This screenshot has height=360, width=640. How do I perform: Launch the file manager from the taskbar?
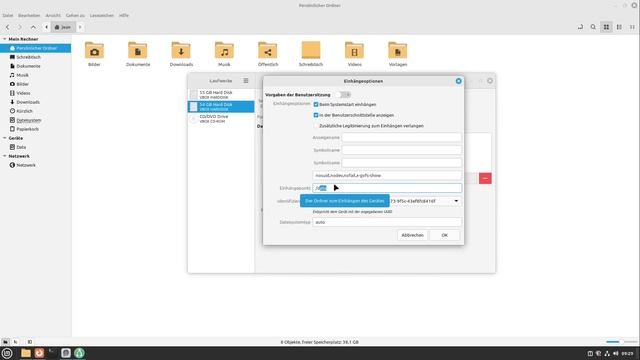pos(26,353)
